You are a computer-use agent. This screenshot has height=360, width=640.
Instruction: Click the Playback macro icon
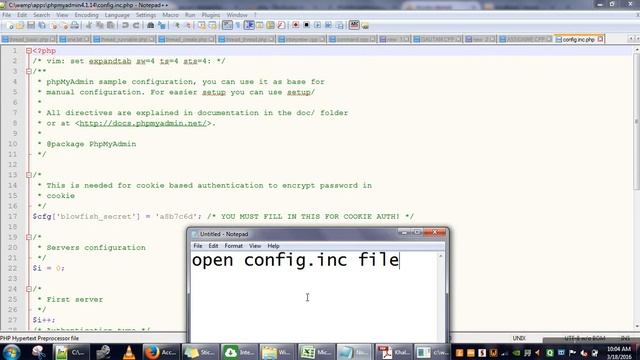tap(317, 25)
